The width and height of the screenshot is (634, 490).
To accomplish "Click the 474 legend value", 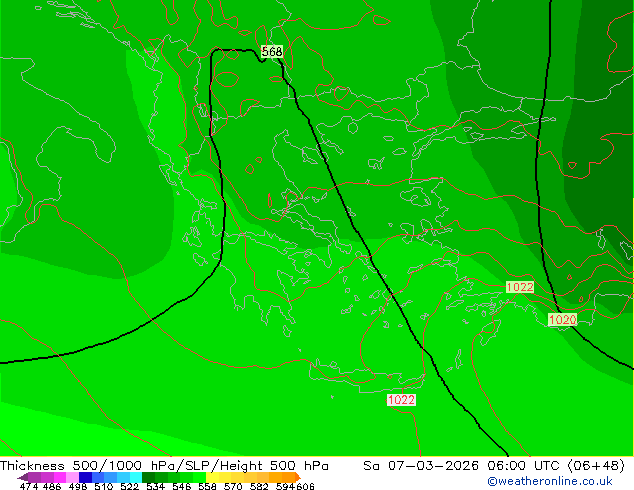I will click(x=29, y=486).
